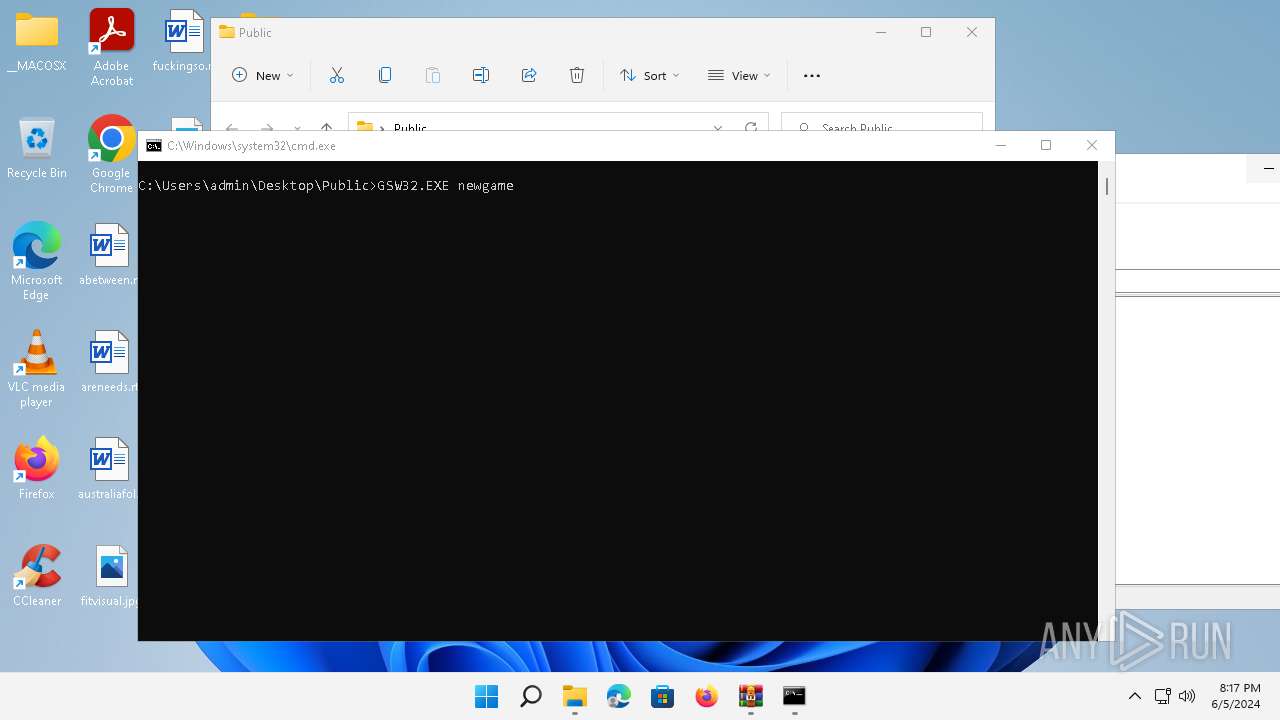Viewport: 1280px width, 720px height.
Task: Open the taskbar Search magnifier
Action: click(x=531, y=696)
